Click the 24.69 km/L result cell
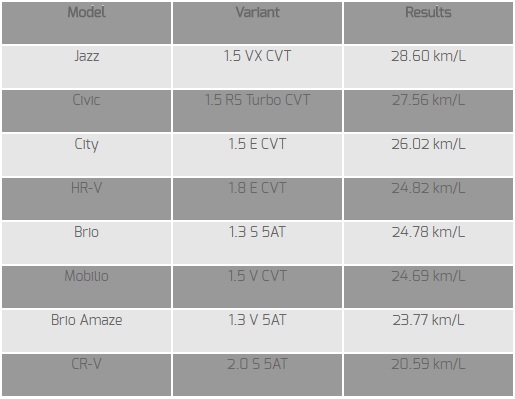Viewport: 515px width, 399px height. [x=428, y=287]
